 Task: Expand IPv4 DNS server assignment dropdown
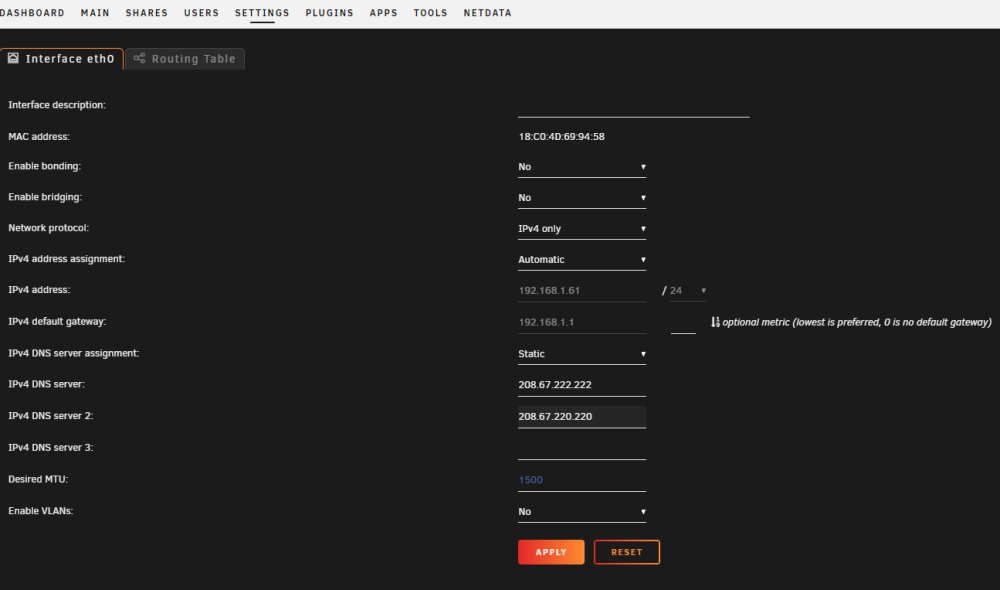pos(582,354)
